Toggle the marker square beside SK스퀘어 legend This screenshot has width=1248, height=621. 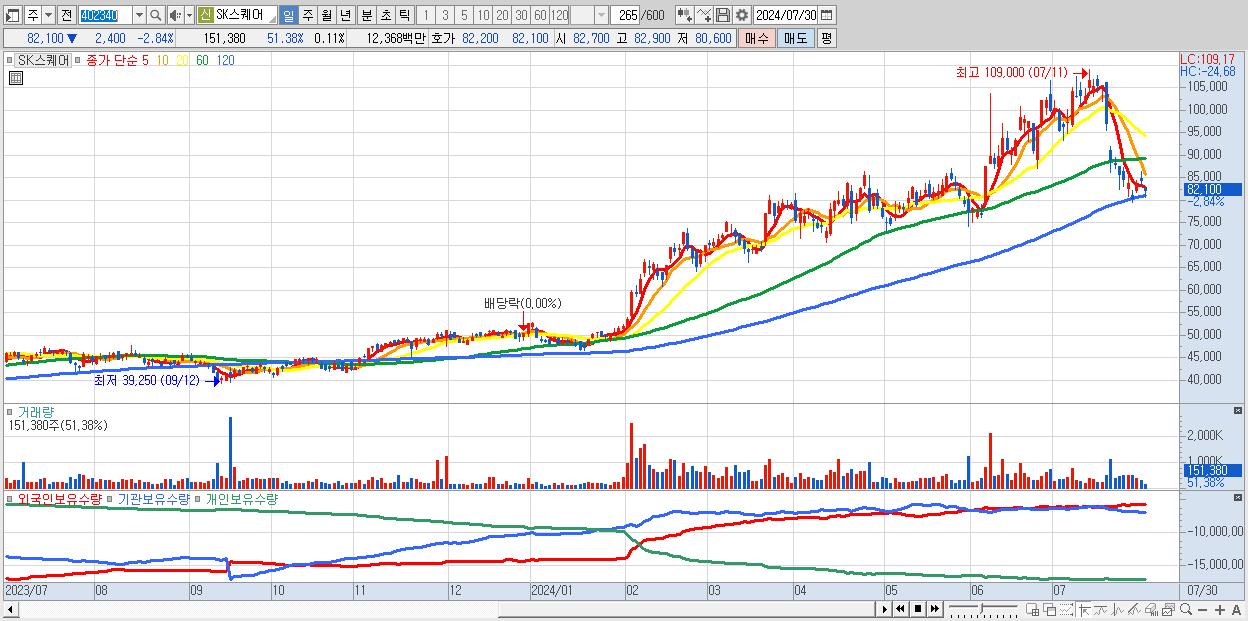(x=11, y=60)
